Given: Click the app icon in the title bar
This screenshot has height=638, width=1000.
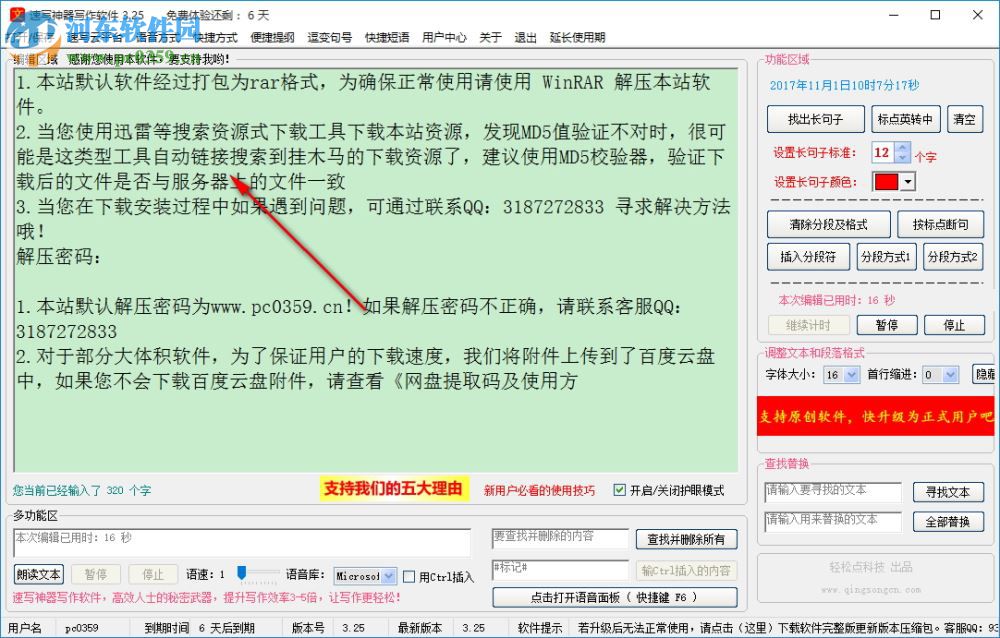Looking at the screenshot, I should [17, 14].
